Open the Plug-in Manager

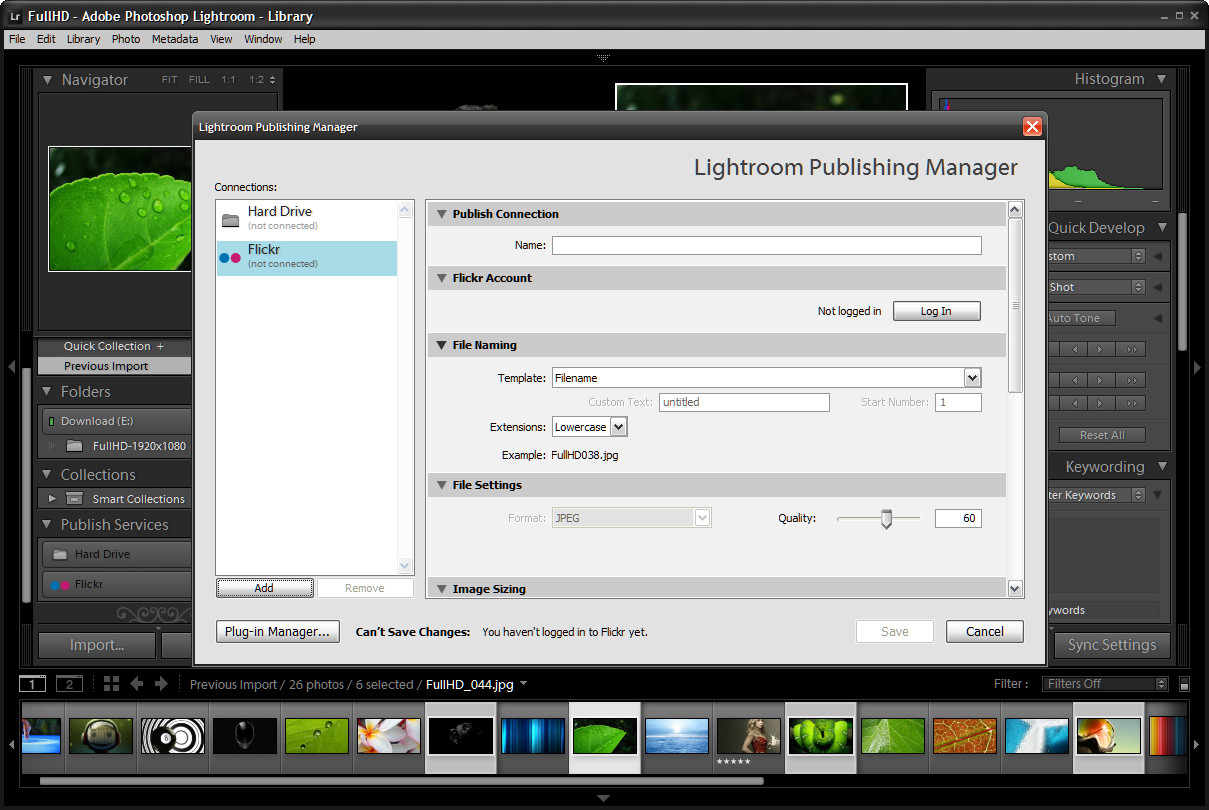tap(278, 631)
